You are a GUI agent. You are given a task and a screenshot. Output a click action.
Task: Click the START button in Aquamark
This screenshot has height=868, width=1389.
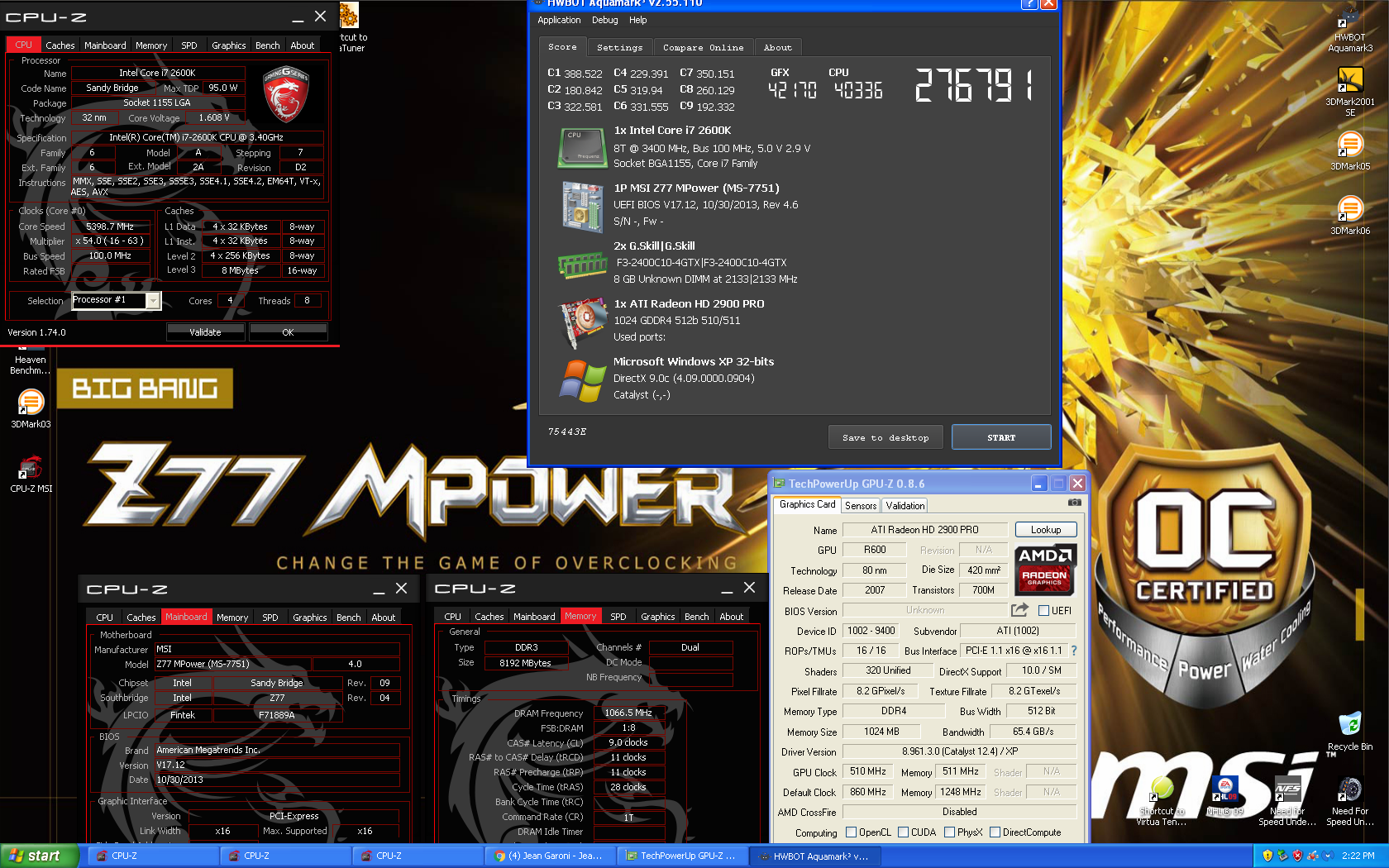(1000, 437)
